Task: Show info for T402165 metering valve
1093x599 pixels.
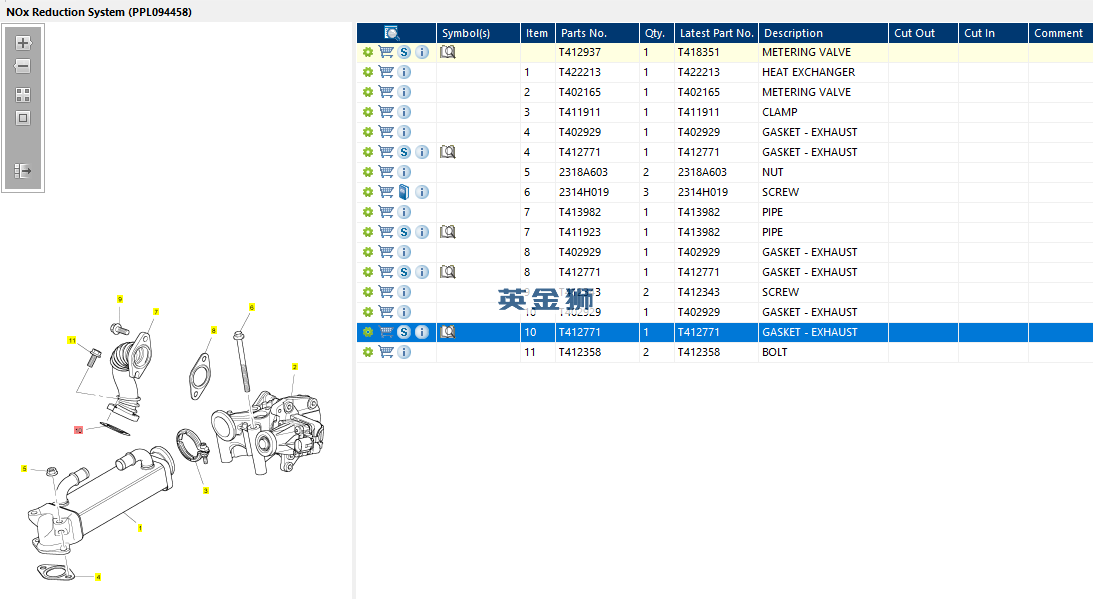Action: point(404,92)
